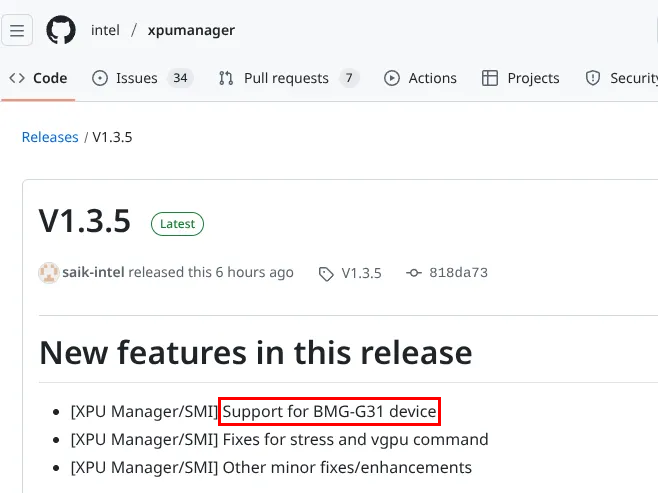Click the V1.3.5 release heading
This screenshot has height=493, width=658.
click(x=85, y=221)
